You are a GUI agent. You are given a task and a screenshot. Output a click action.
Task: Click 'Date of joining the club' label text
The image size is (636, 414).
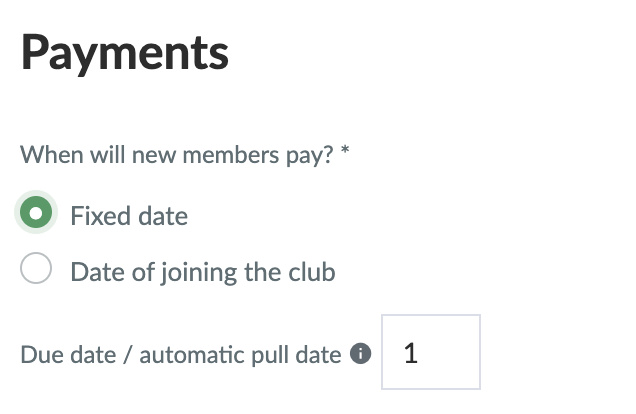[203, 272]
